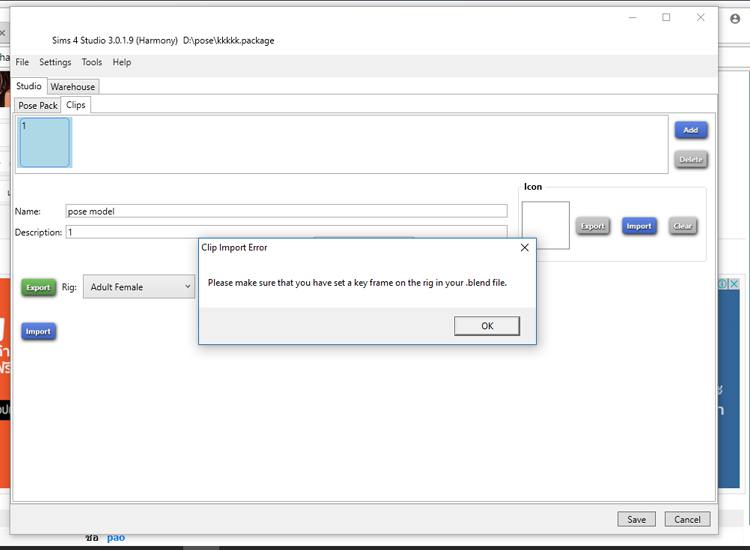This screenshot has height=550, width=750.
Task: Click the blue Import clip button below Export
Action: [x=38, y=331]
